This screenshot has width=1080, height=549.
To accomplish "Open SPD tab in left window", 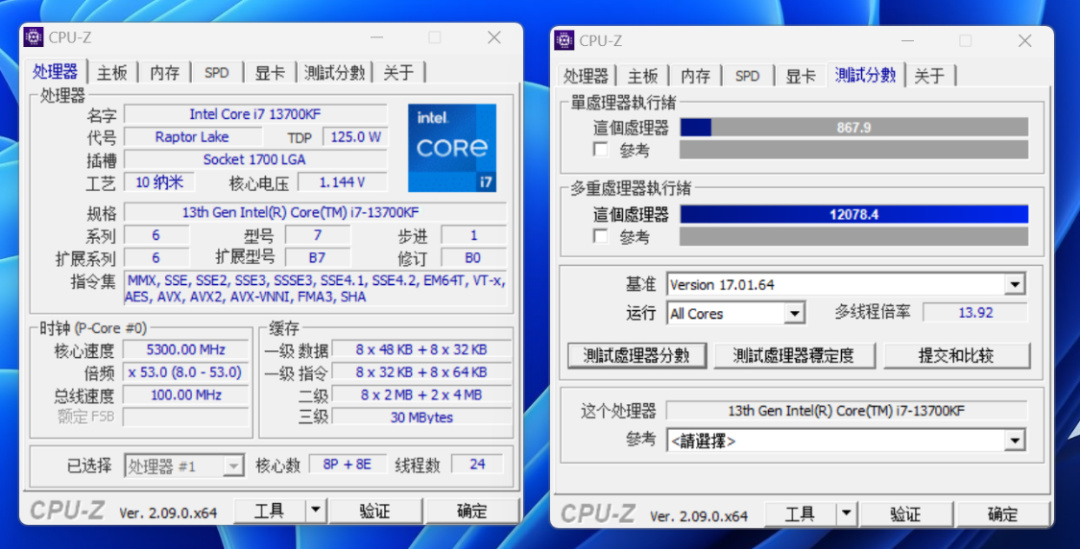I will 216,72.
